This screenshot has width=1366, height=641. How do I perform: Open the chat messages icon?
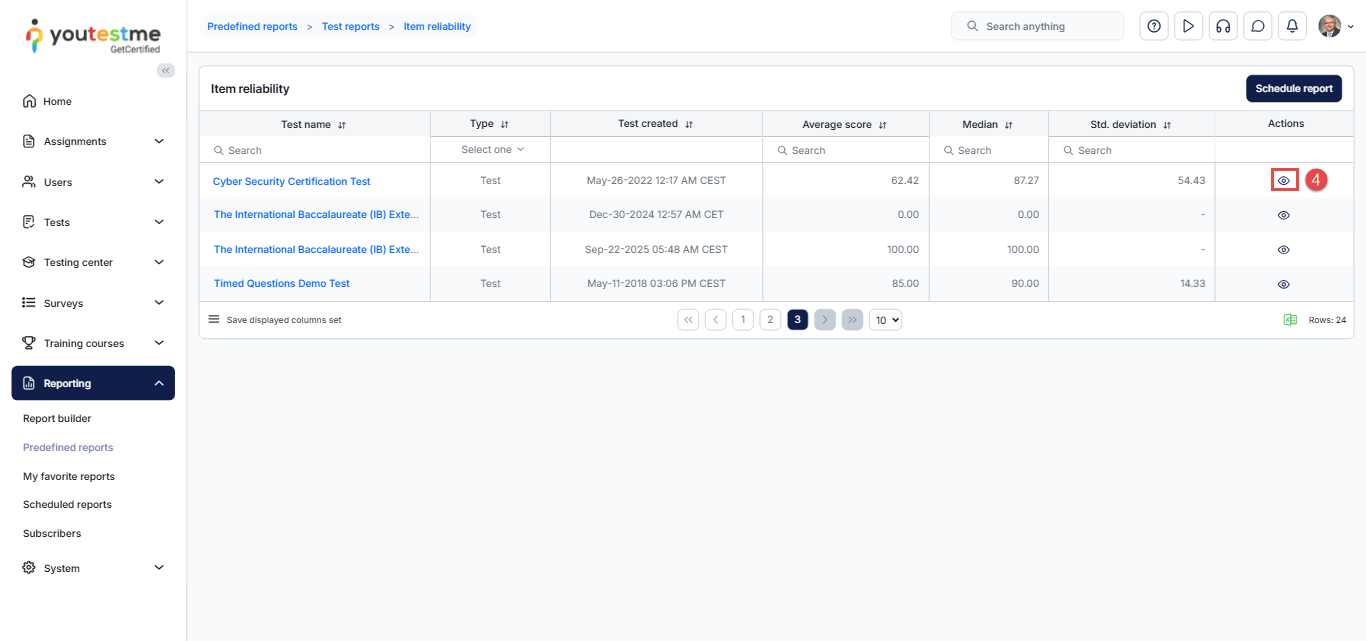click(x=1257, y=27)
